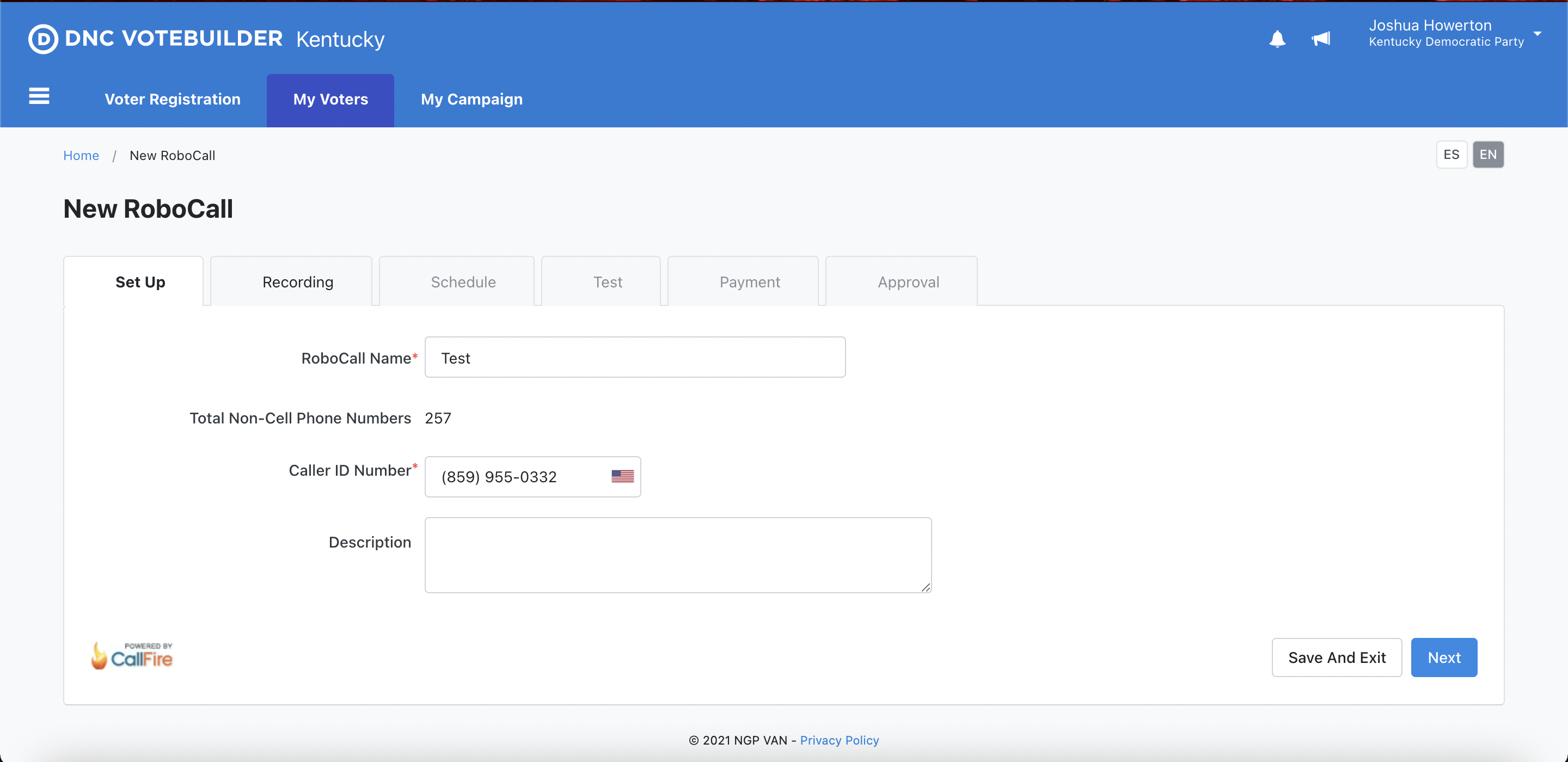The height and width of the screenshot is (762, 1568).
Task: Click the US flag country selector
Action: [622, 477]
